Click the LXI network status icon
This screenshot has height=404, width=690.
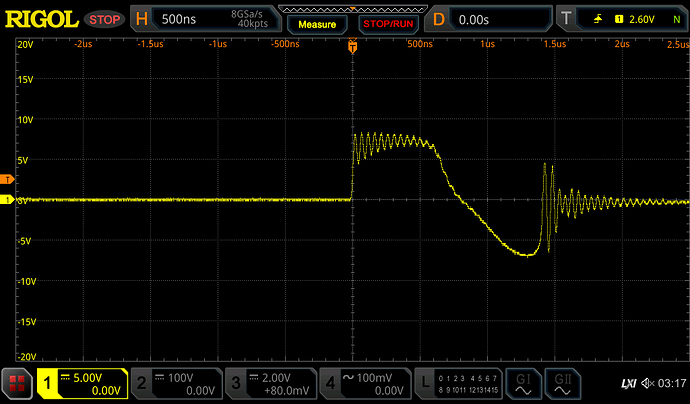pyautogui.click(x=628, y=382)
